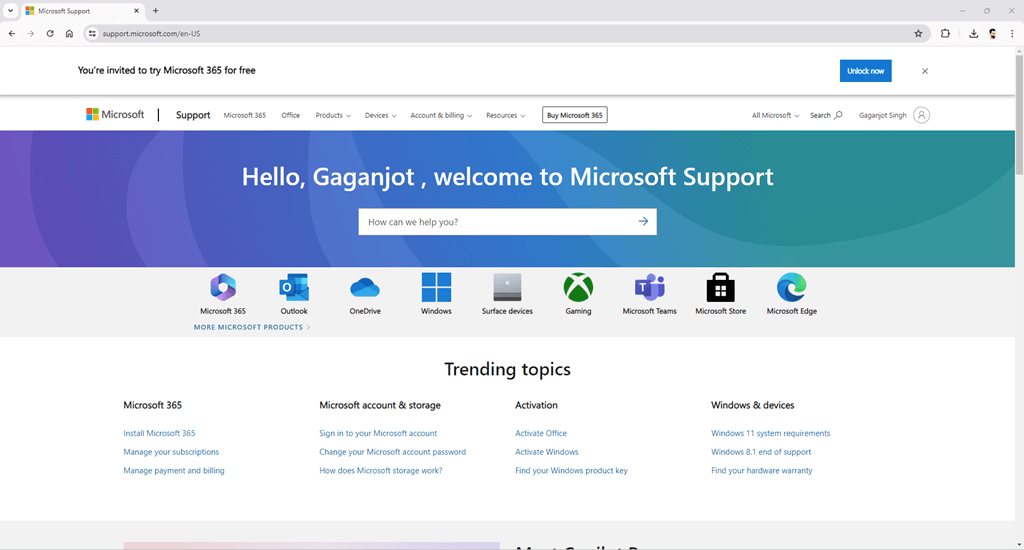The width and height of the screenshot is (1024, 550).
Task: Expand the Account & billing menu
Action: pyautogui.click(x=441, y=115)
